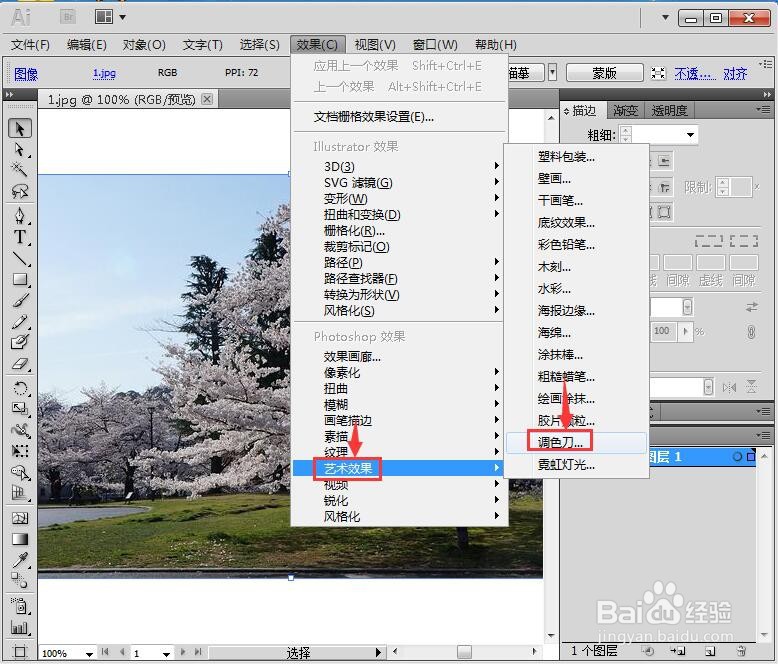Open the 窗口(W) menu
Screen dimensions: 778x664
(435, 45)
